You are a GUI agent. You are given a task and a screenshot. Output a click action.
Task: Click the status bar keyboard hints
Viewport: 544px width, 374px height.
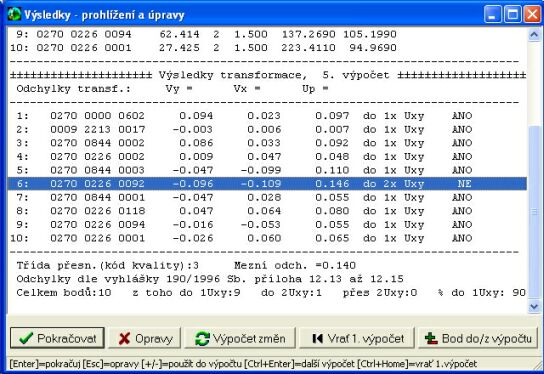[x=243, y=364]
